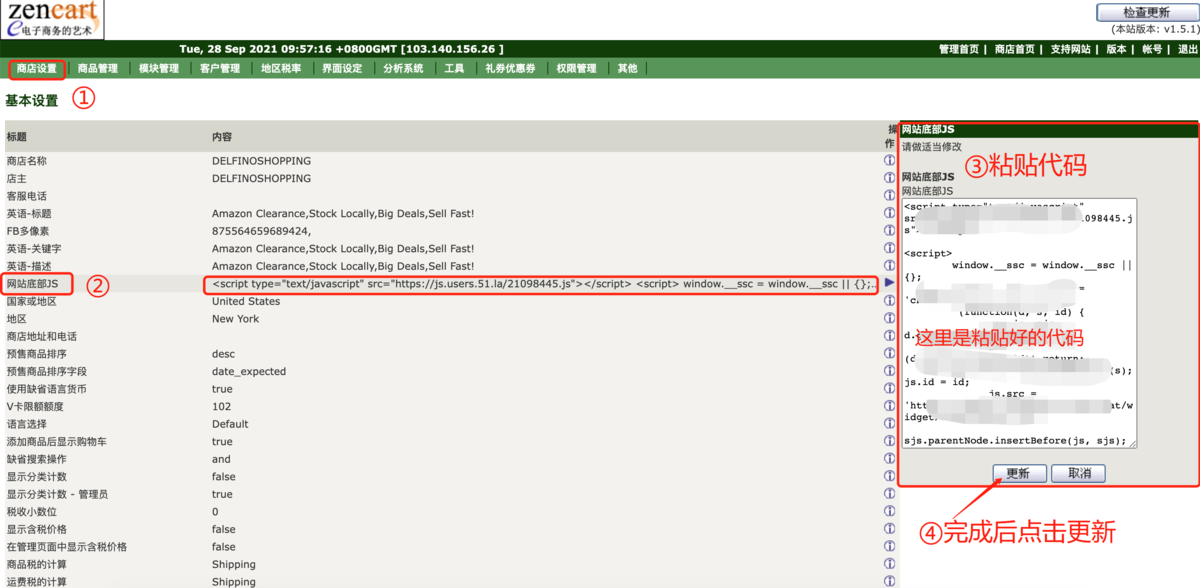The width and height of the screenshot is (1200, 588).
Task: Open the 其他 menu
Action: (x=627, y=69)
